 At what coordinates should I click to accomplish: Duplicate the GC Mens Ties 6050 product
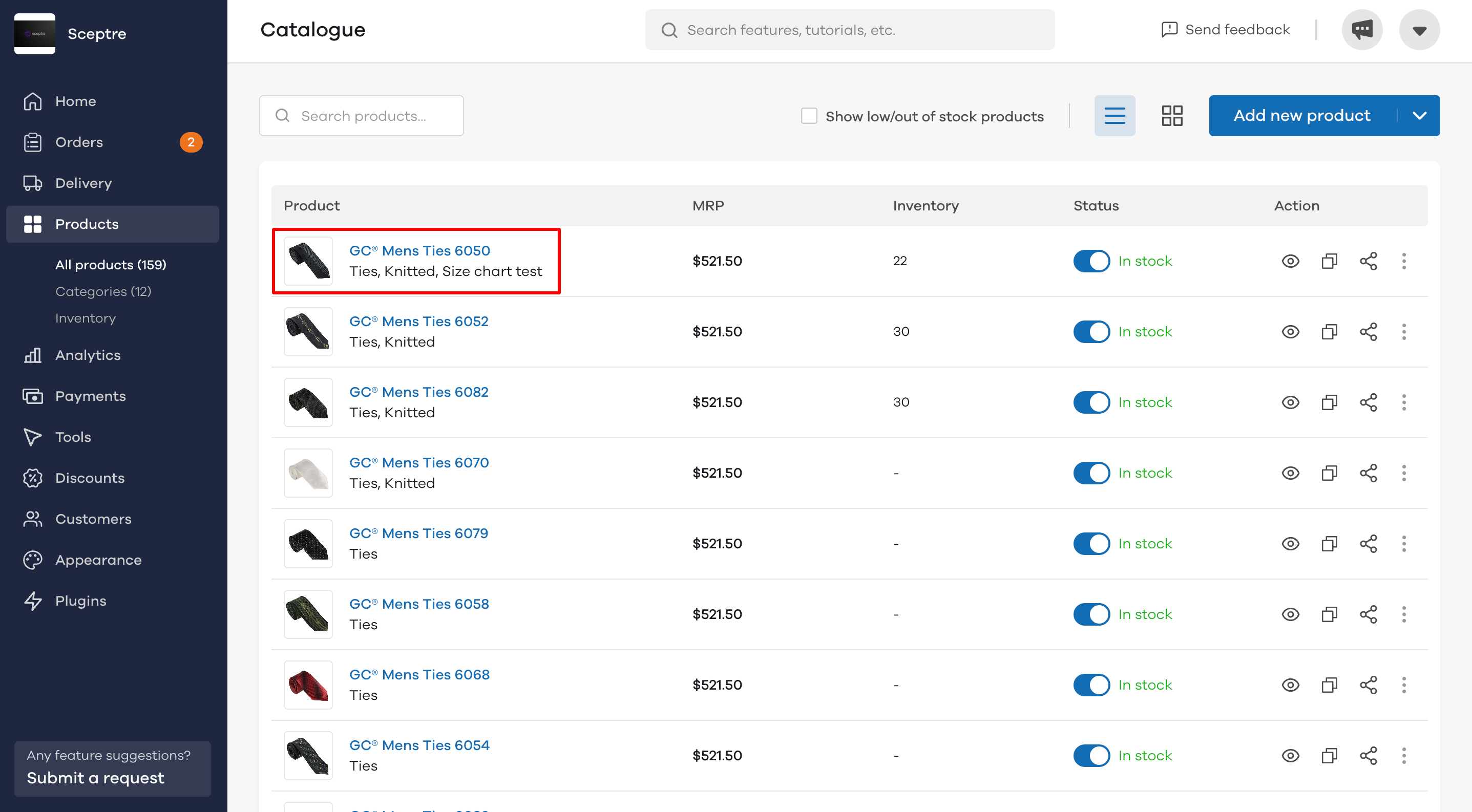click(x=1329, y=261)
